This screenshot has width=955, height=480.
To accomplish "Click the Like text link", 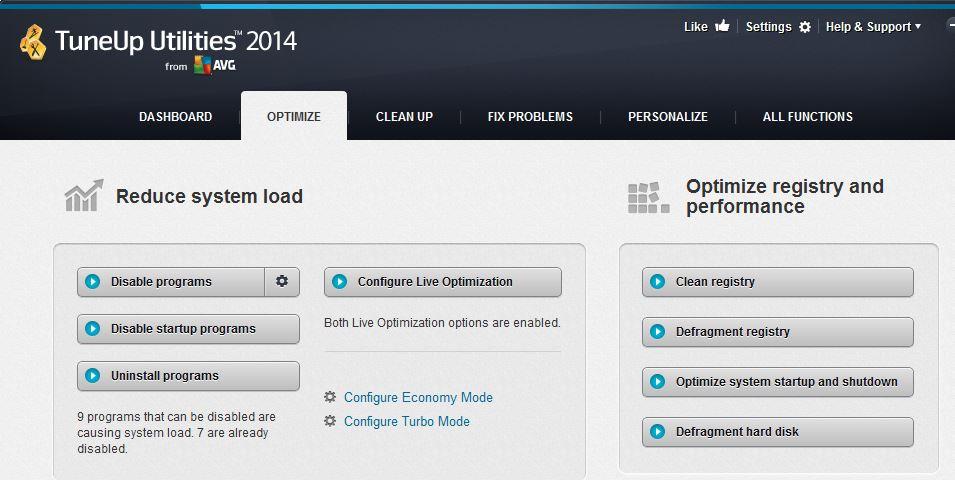I will (x=696, y=27).
